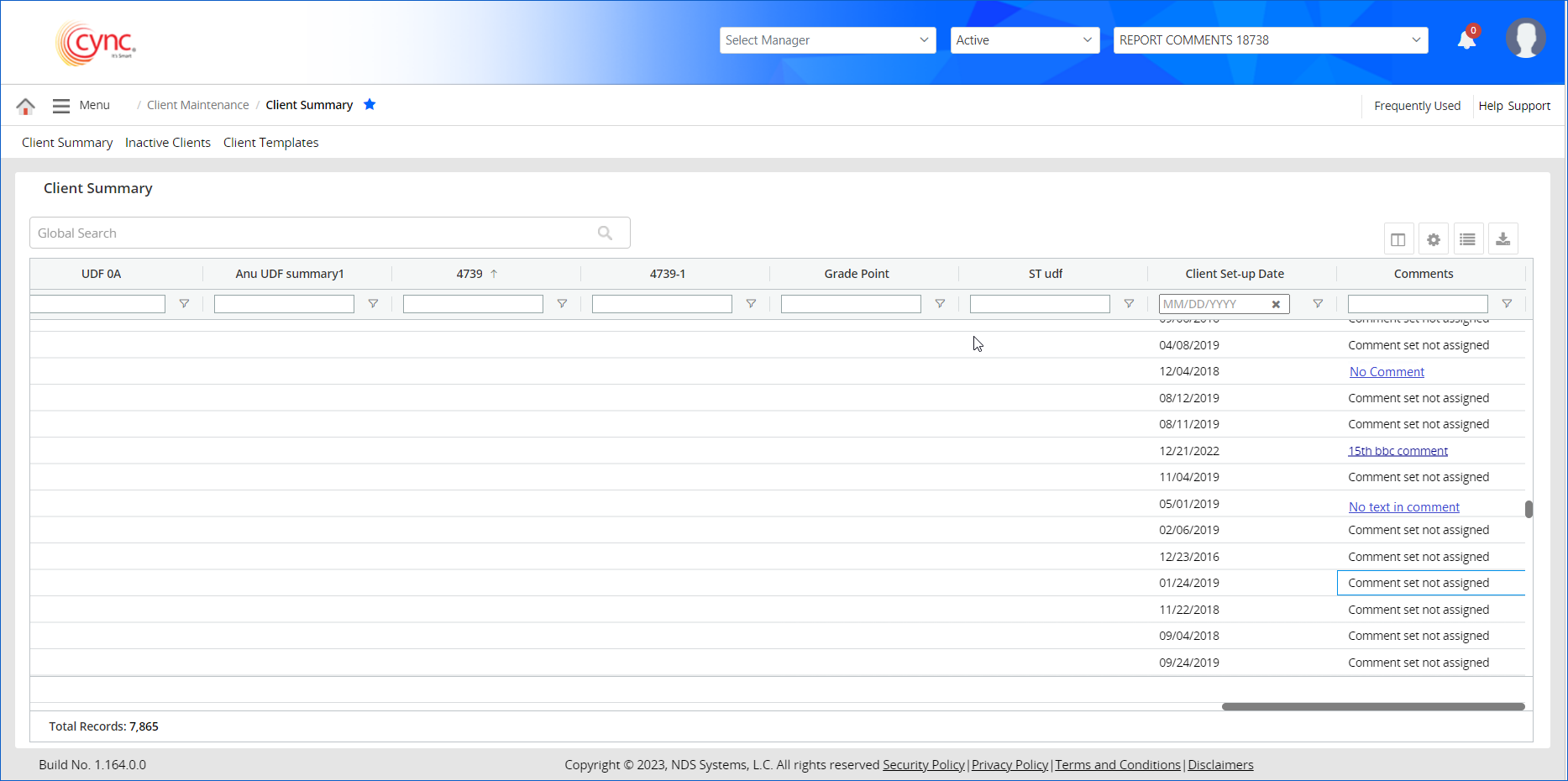Click the horizontal scrollbar under the grid
This screenshot has width=1568, height=781.
pyautogui.click(x=1372, y=707)
